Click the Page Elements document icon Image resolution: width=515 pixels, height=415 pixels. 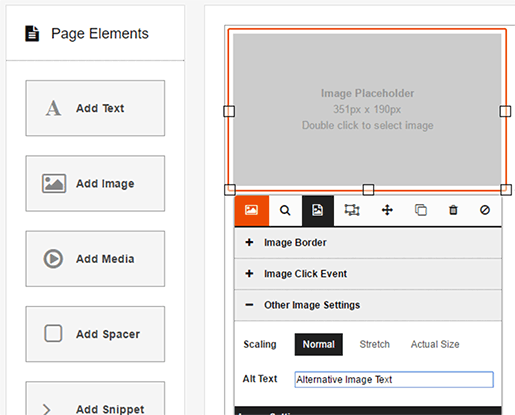[x=32, y=33]
